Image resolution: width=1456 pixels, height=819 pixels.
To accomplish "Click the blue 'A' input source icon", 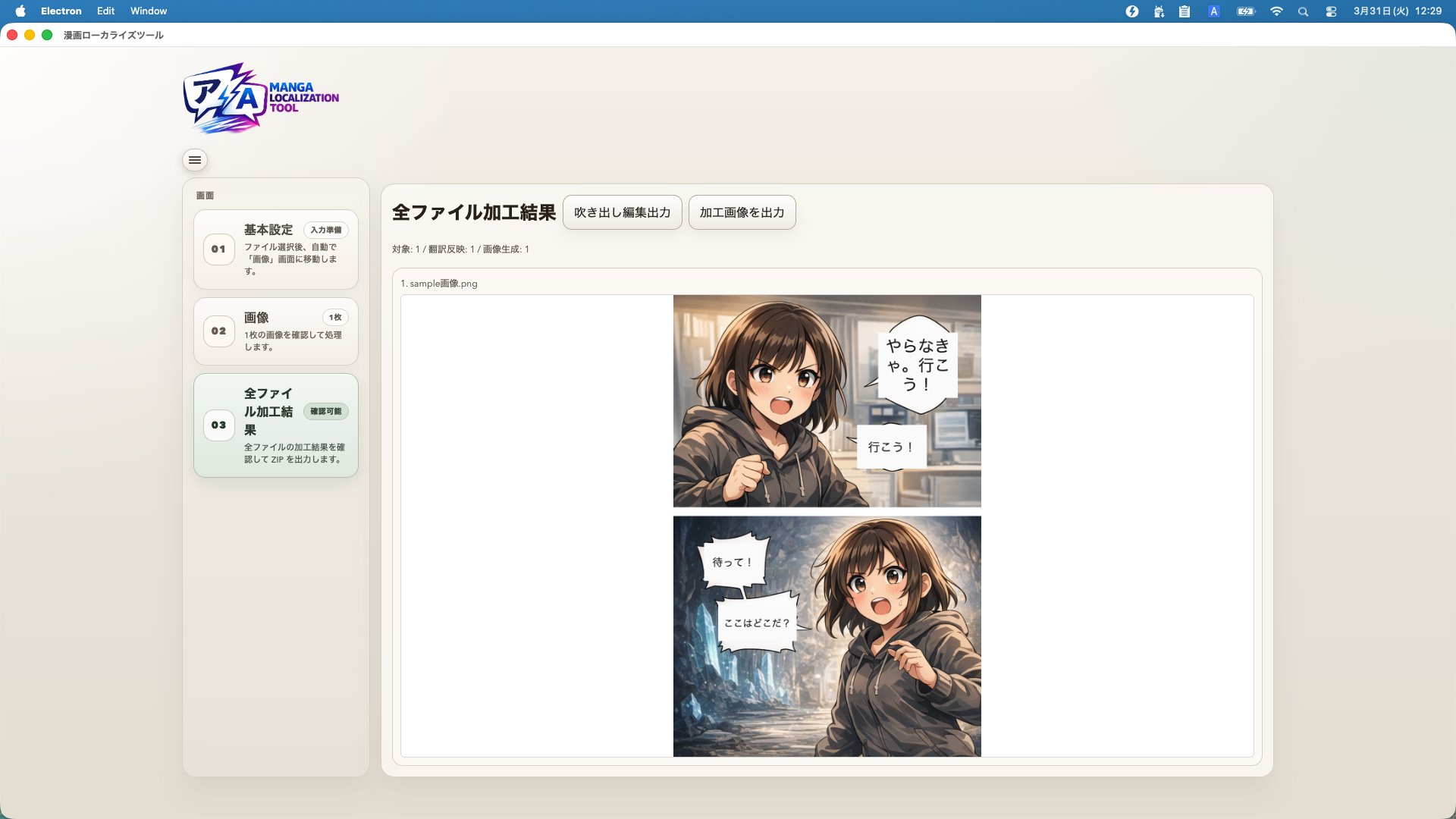I will 1214,11.
